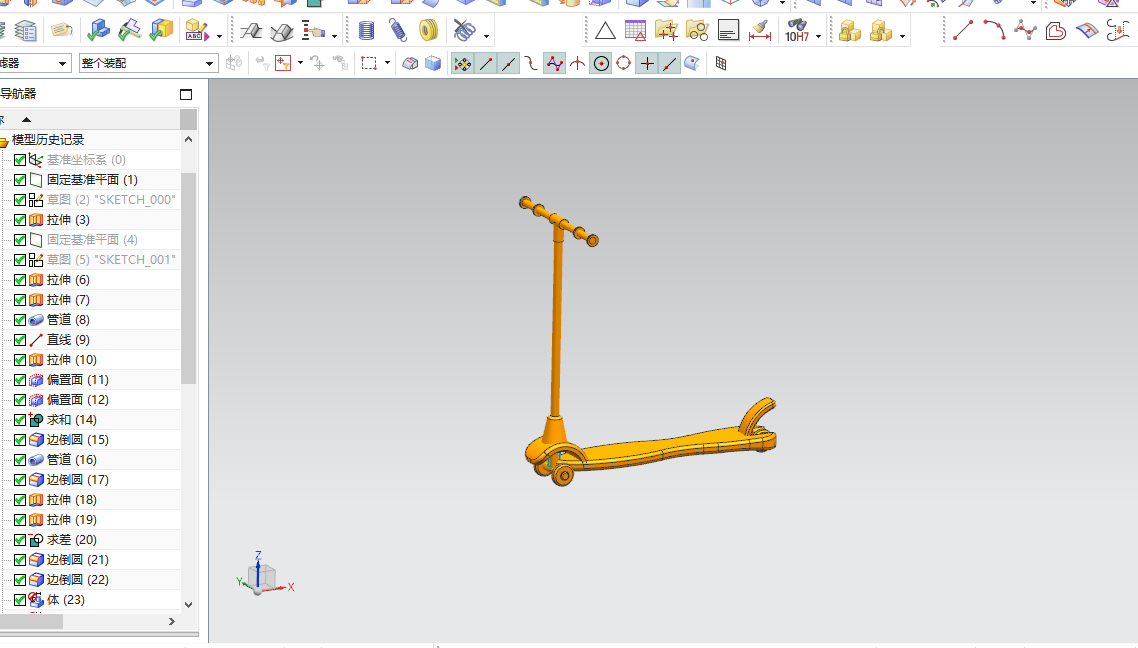Click the yellow tag label icon
This screenshot has width=1138, height=648.
[x=62, y=30]
